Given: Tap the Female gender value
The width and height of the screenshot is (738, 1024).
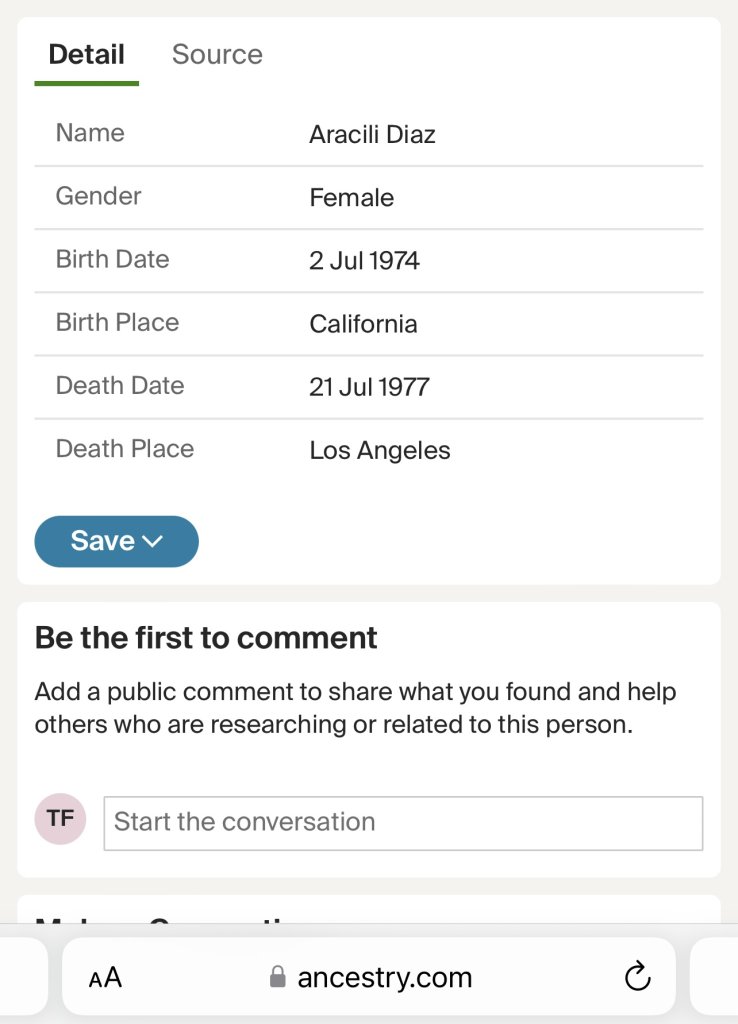Looking at the screenshot, I should 351,198.
